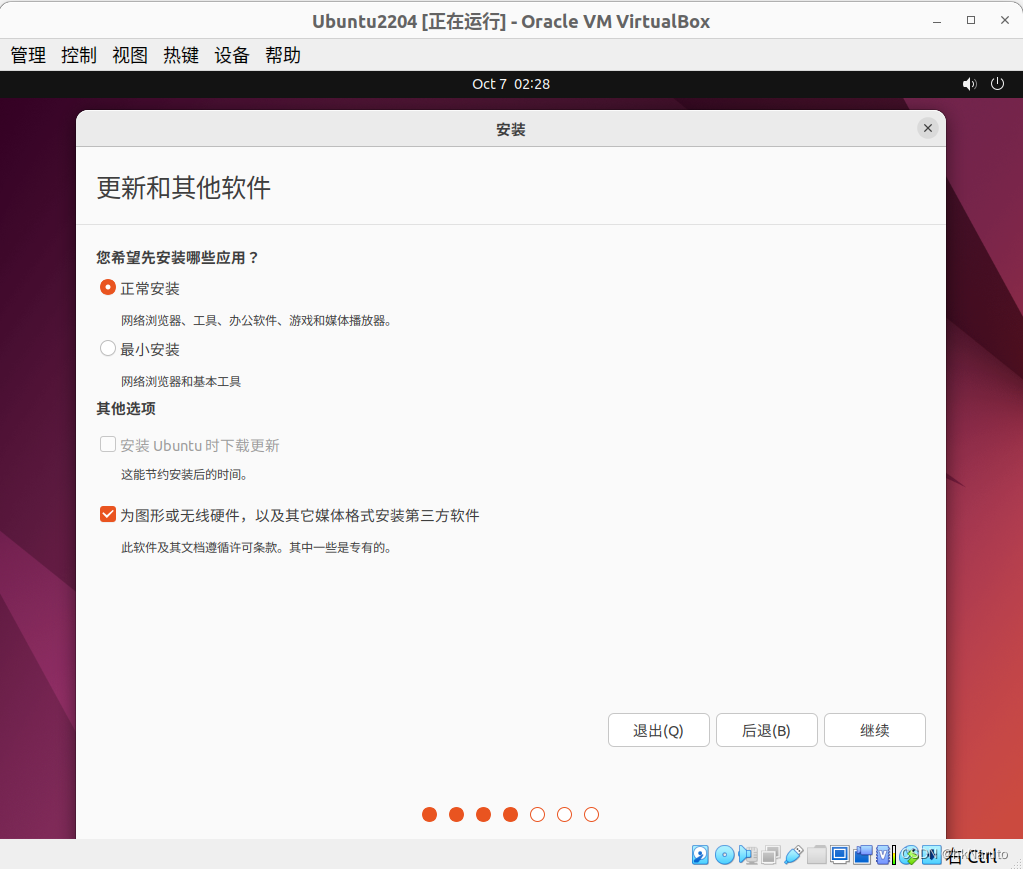1023x869 pixels.
Task: Click the optical disc drive indicator icon
Action: pos(724,855)
